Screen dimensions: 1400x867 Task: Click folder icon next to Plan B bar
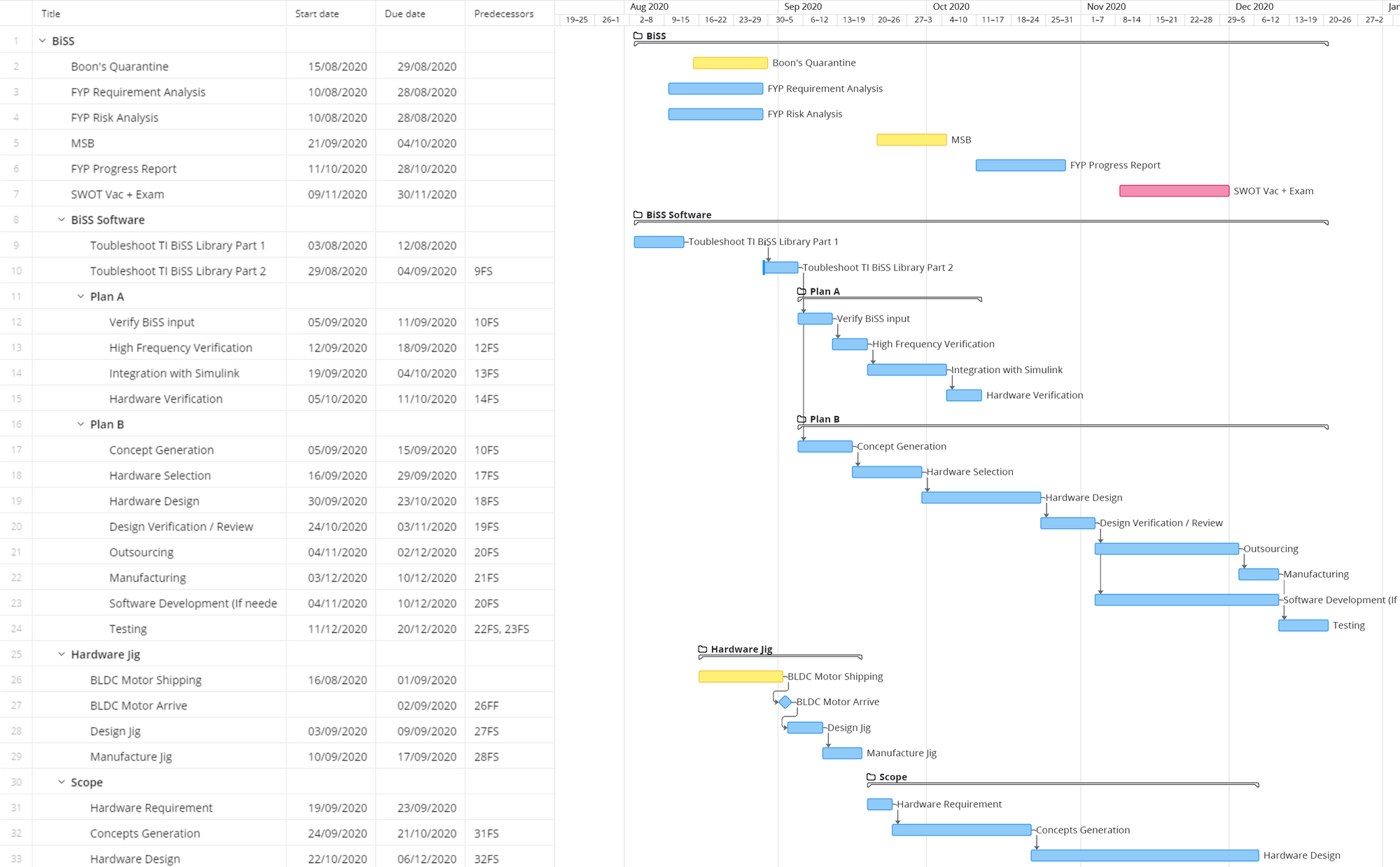coord(801,419)
